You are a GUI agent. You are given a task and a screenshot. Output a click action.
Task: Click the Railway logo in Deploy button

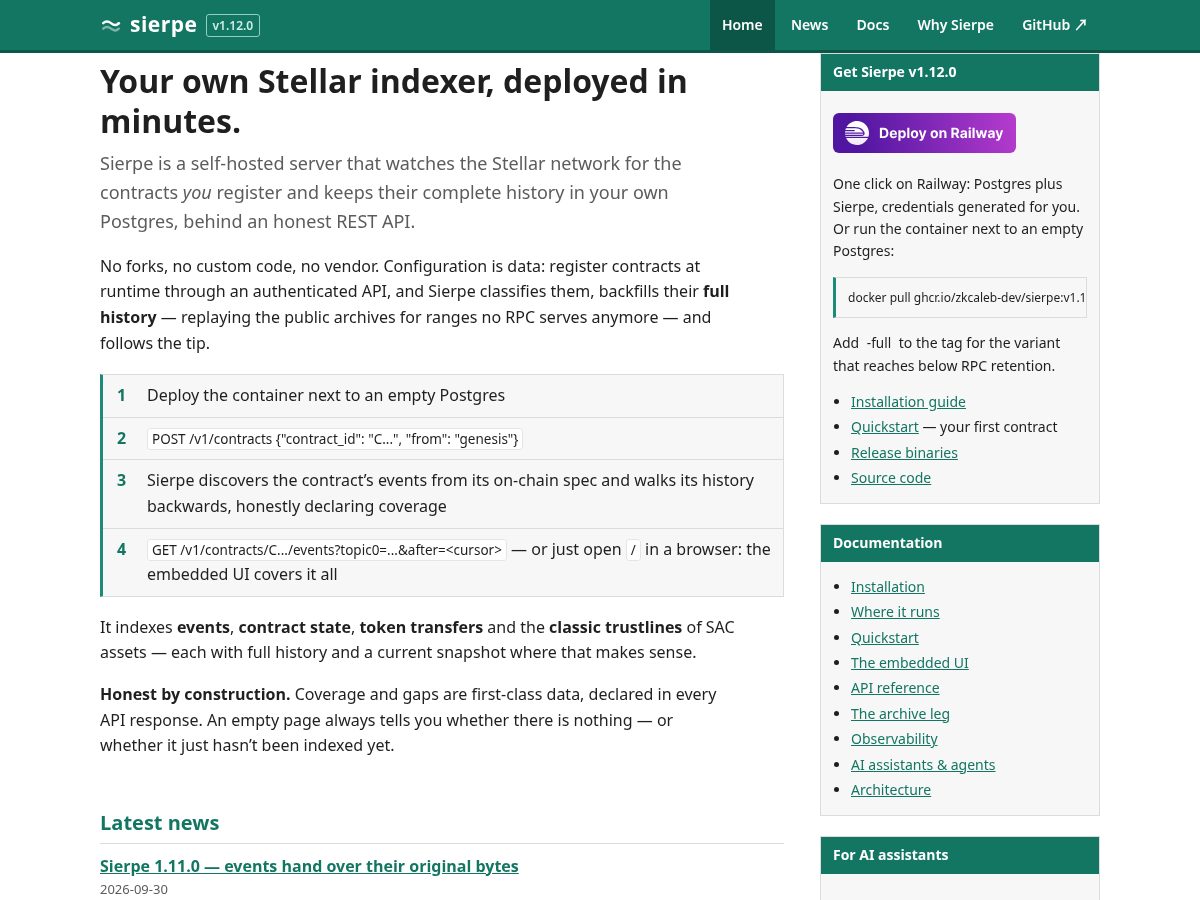tap(857, 133)
